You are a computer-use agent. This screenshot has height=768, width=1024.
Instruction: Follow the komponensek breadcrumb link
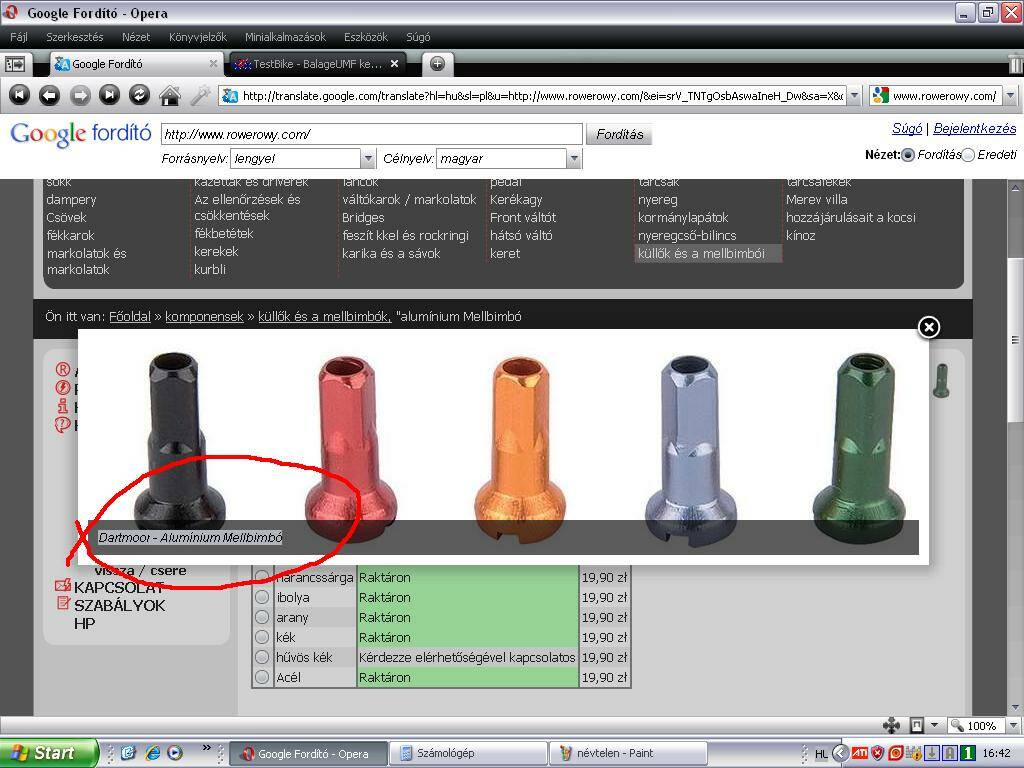coord(204,316)
